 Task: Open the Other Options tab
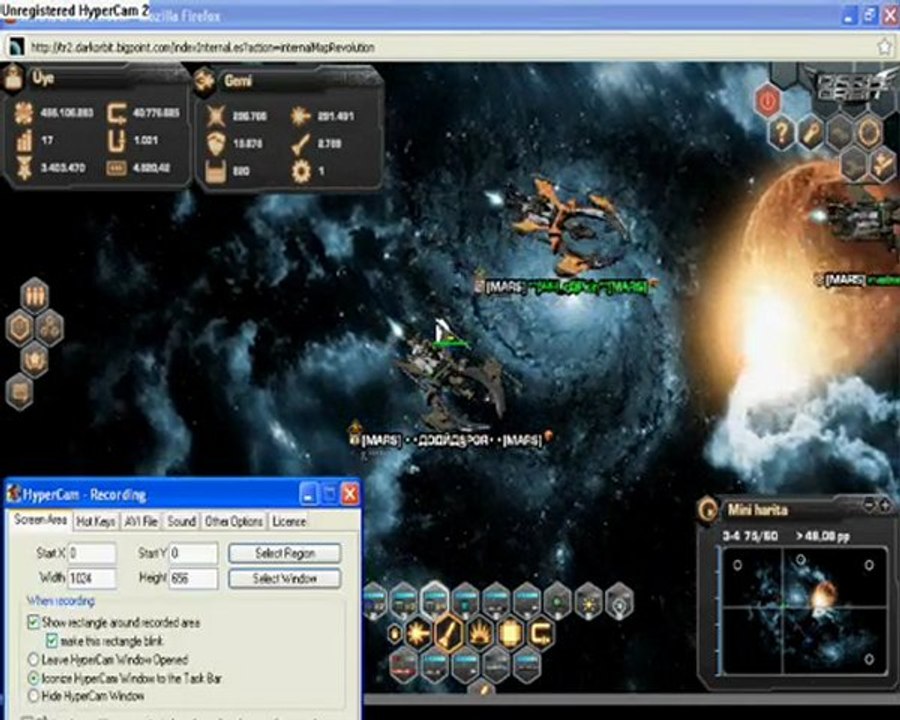pos(234,521)
